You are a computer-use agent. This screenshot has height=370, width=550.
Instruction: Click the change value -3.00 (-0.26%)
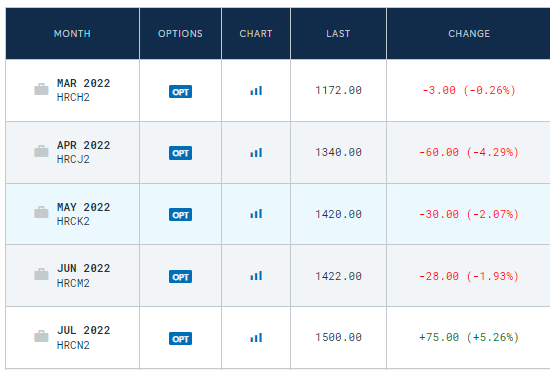click(469, 90)
